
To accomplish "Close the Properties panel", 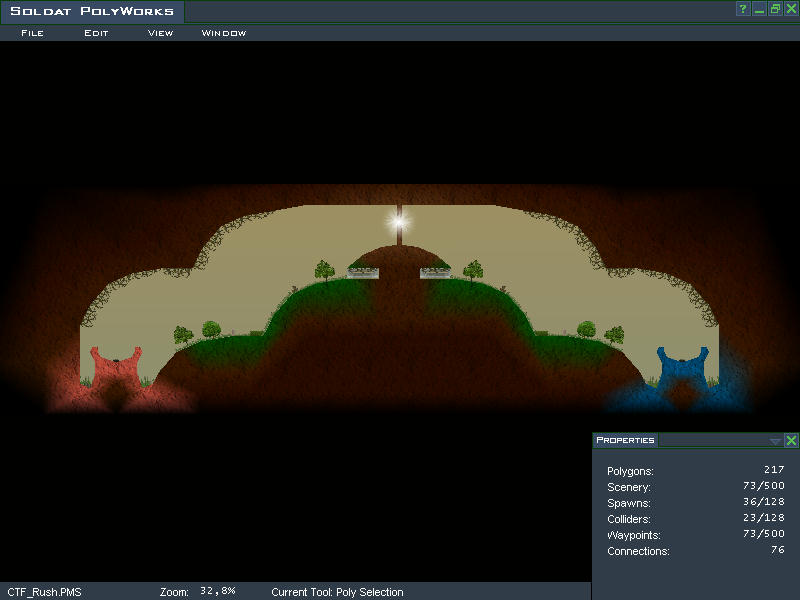I will [x=791, y=440].
